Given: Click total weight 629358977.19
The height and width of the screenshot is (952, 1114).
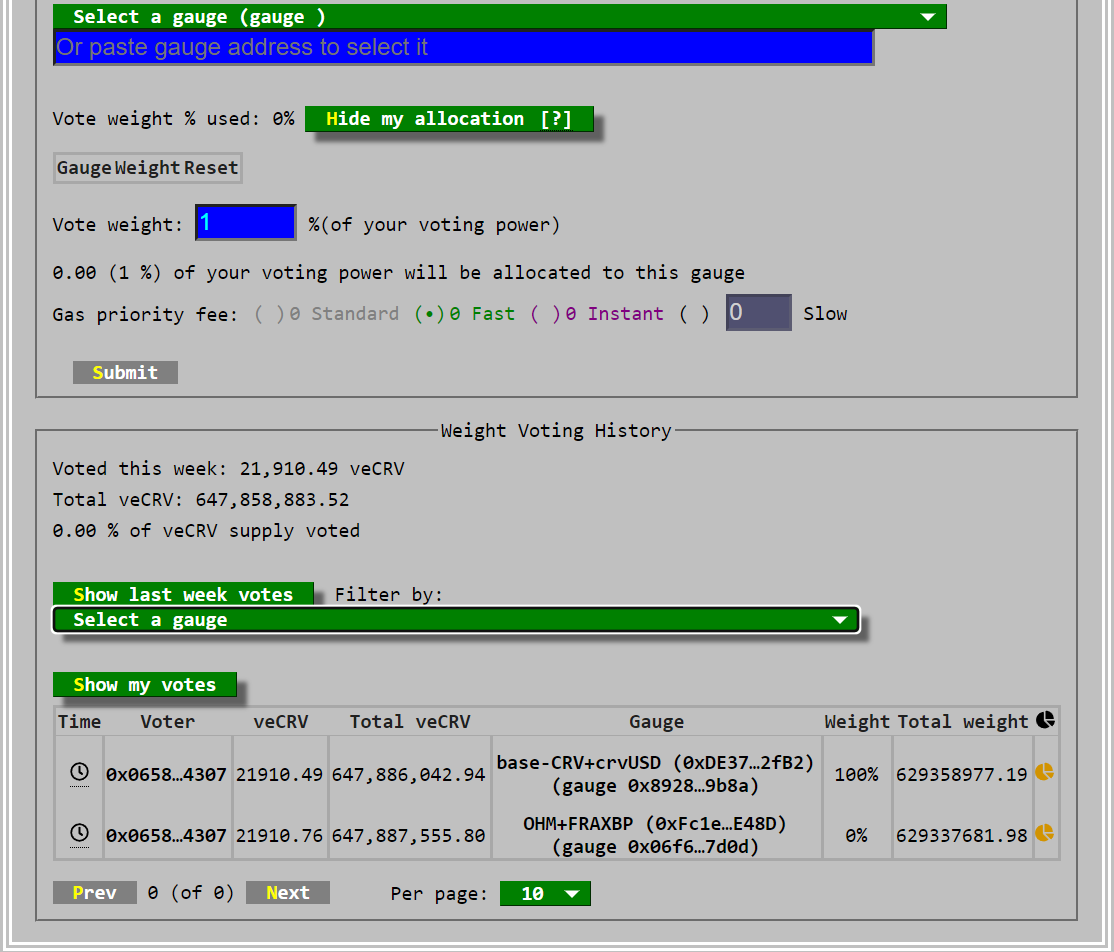Looking at the screenshot, I should click(x=961, y=774).
